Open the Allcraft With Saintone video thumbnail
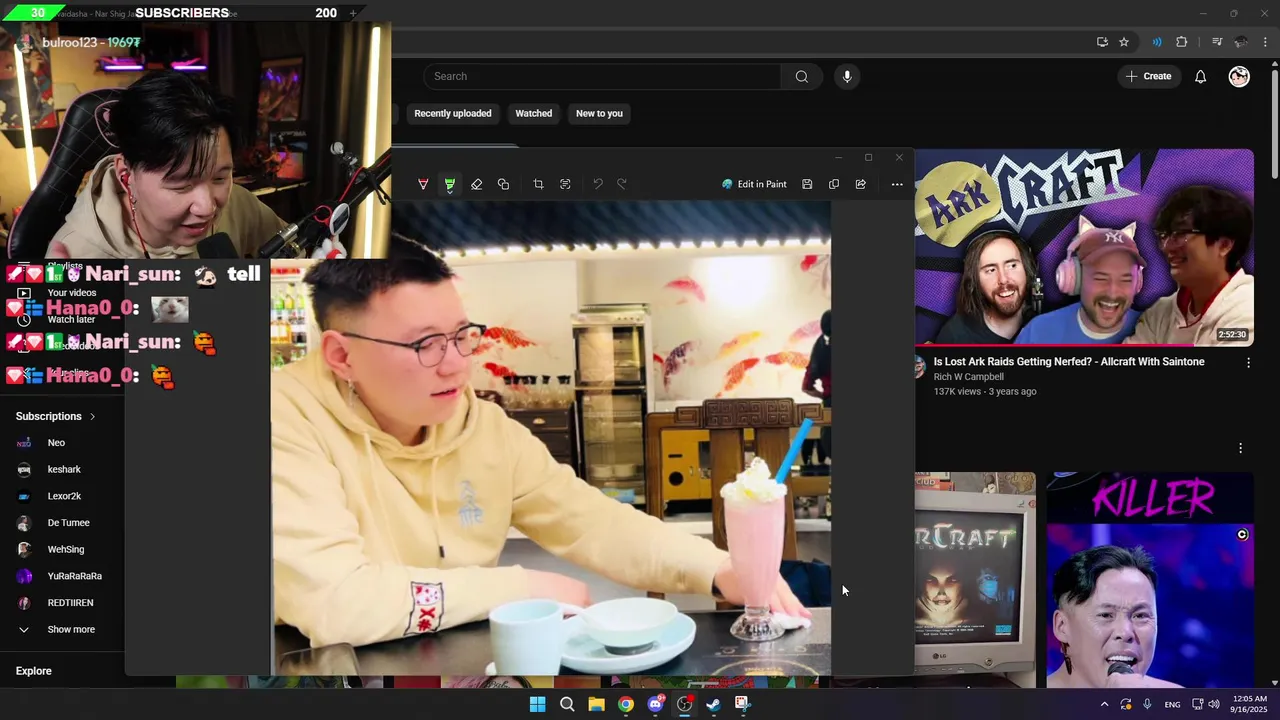Viewport: 1280px width, 720px height. 1084,247
